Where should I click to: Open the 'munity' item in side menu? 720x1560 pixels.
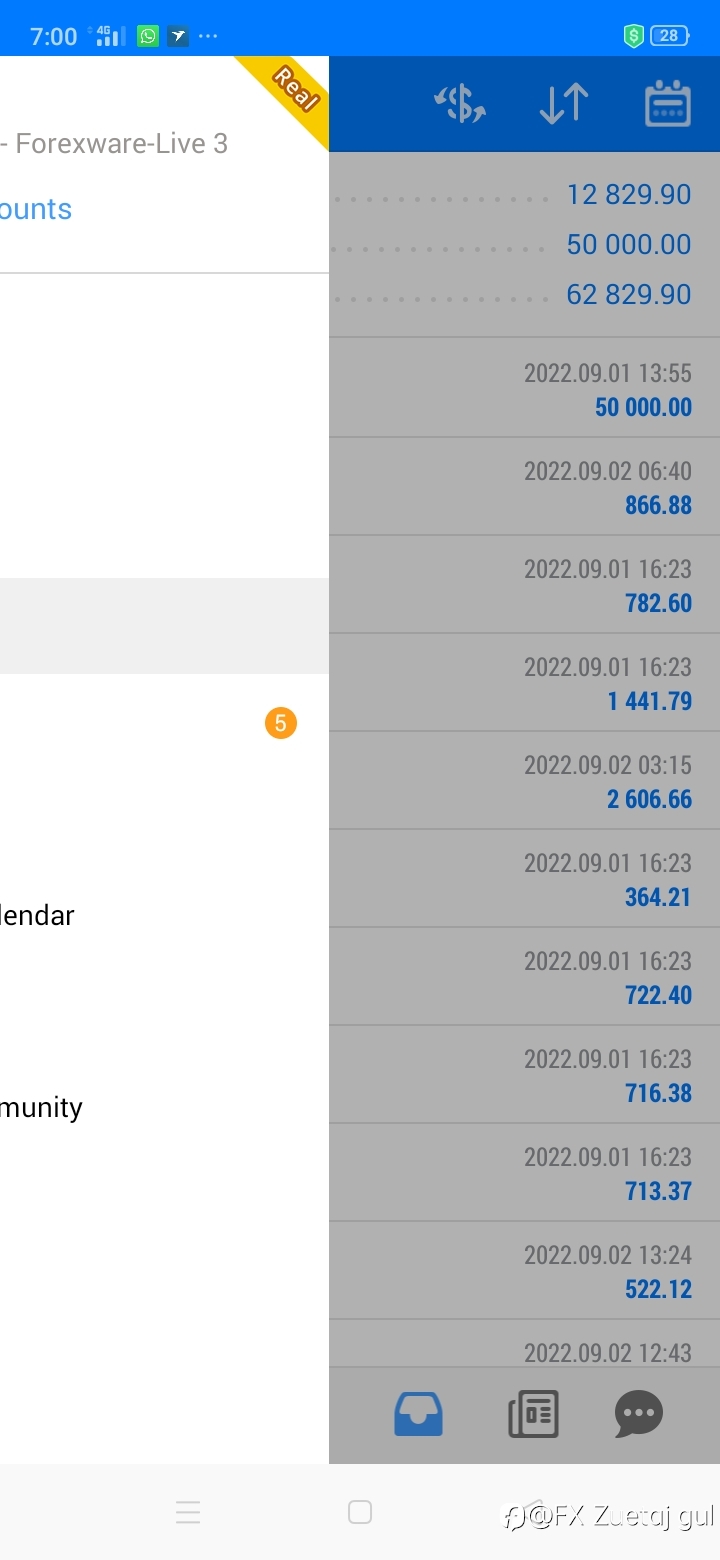[41, 1107]
